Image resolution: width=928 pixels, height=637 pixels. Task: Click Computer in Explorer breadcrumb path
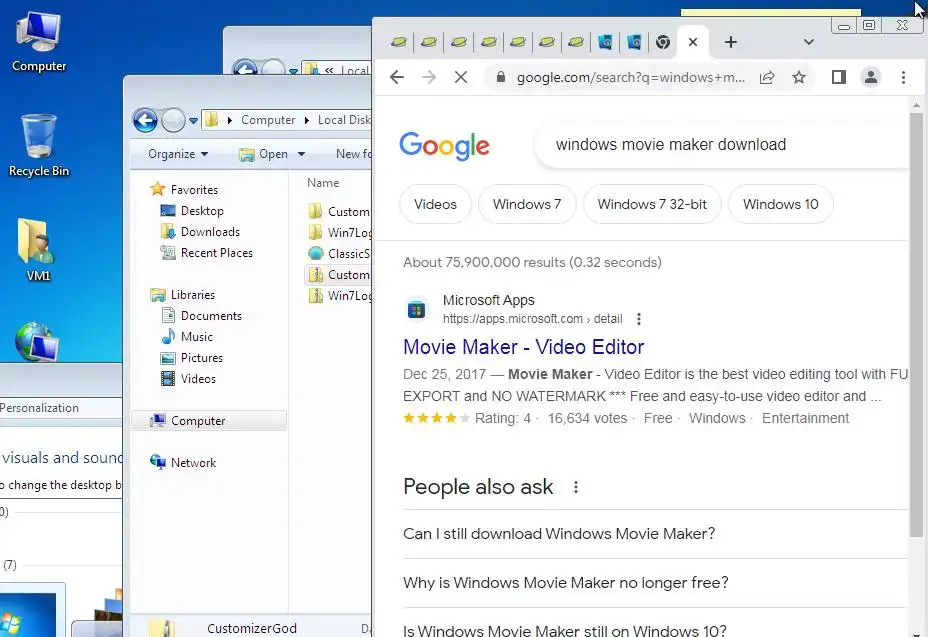point(268,120)
